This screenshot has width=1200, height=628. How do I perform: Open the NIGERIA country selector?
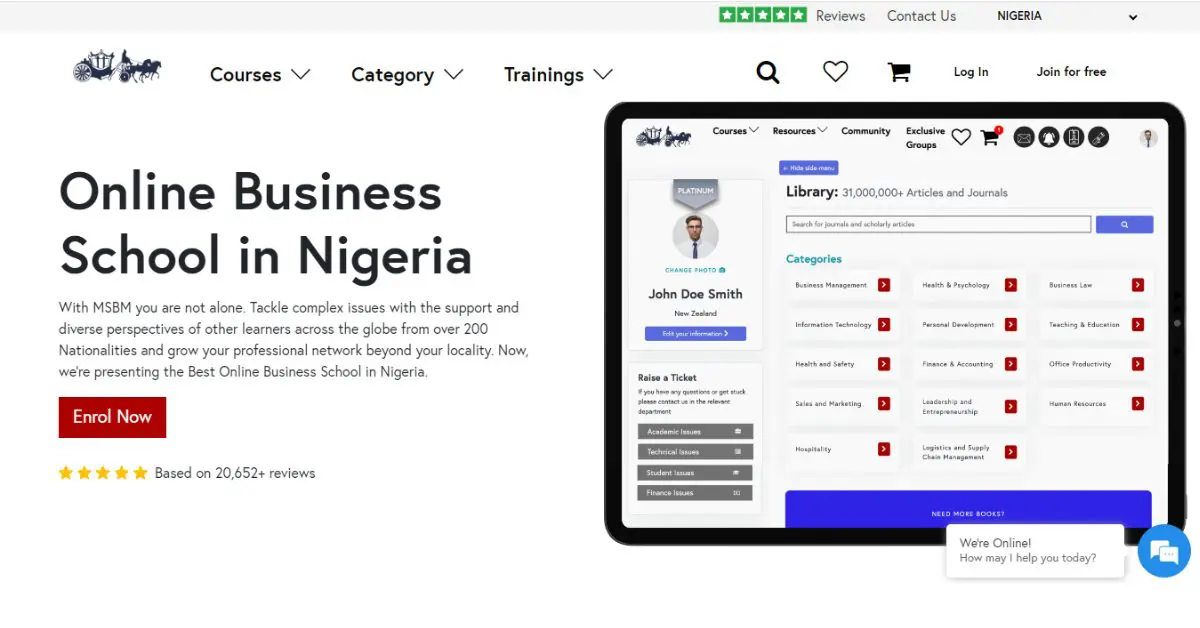tap(1067, 16)
